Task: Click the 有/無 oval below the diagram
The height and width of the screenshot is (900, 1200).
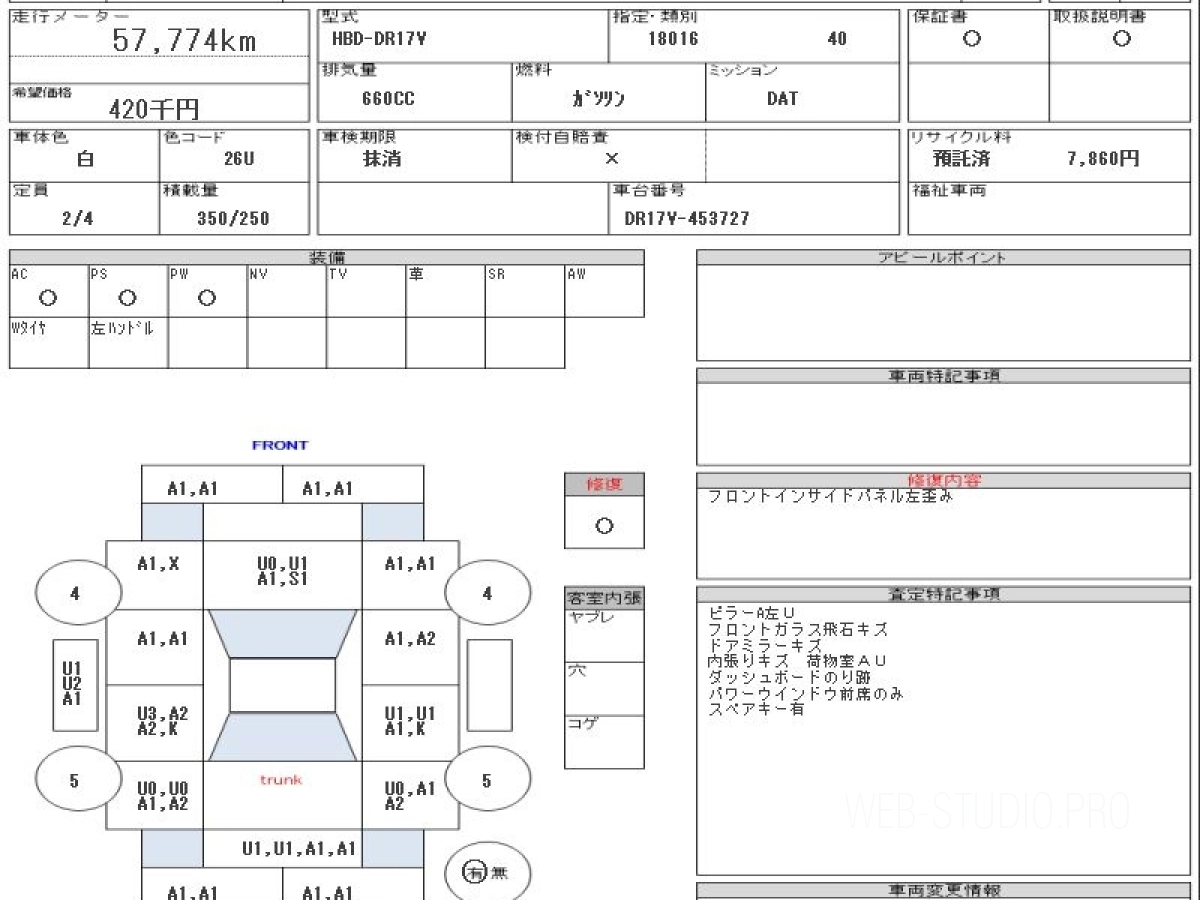Action: (487, 872)
